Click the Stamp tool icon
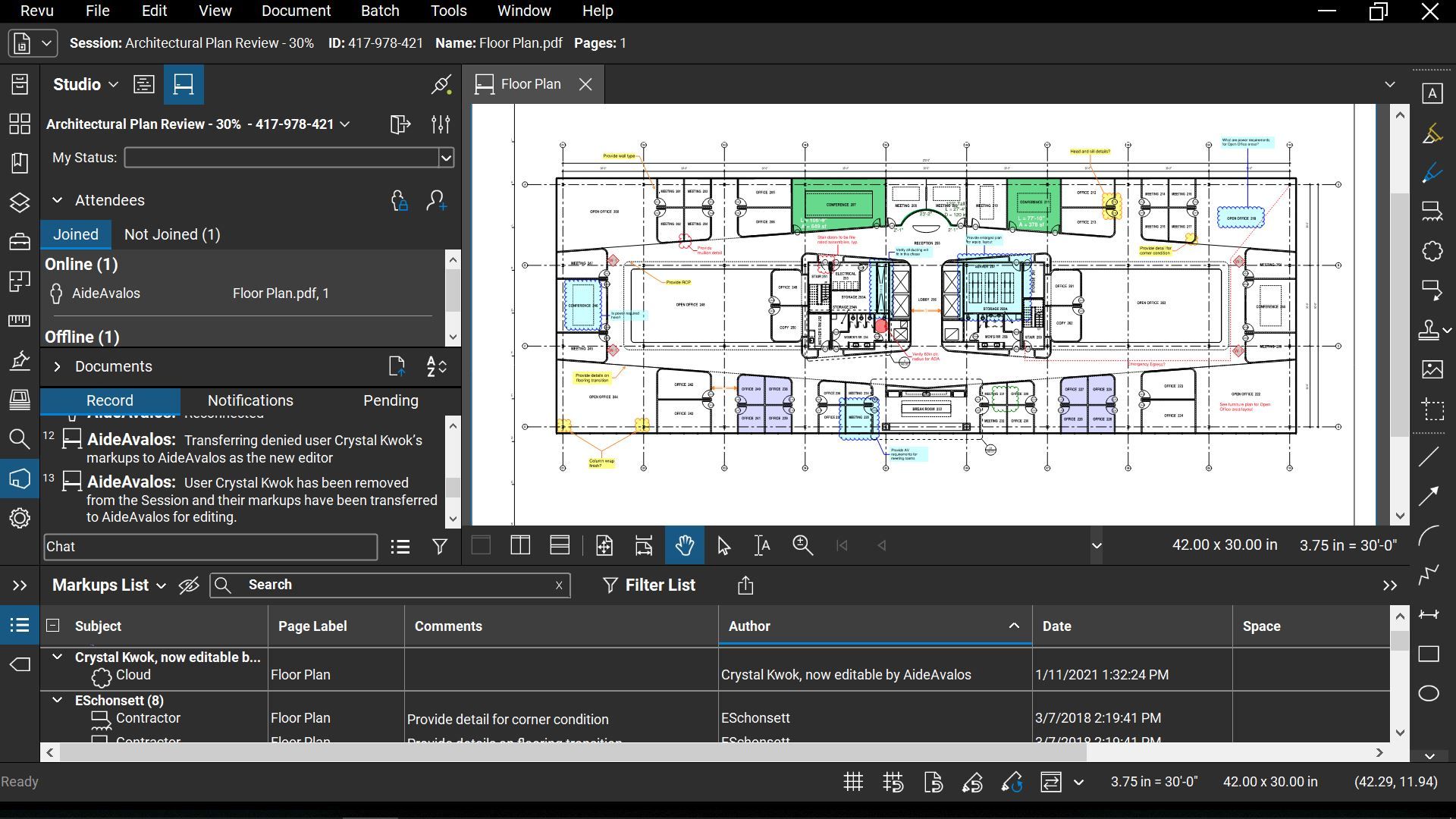1456x819 pixels. click(1429, 330)
